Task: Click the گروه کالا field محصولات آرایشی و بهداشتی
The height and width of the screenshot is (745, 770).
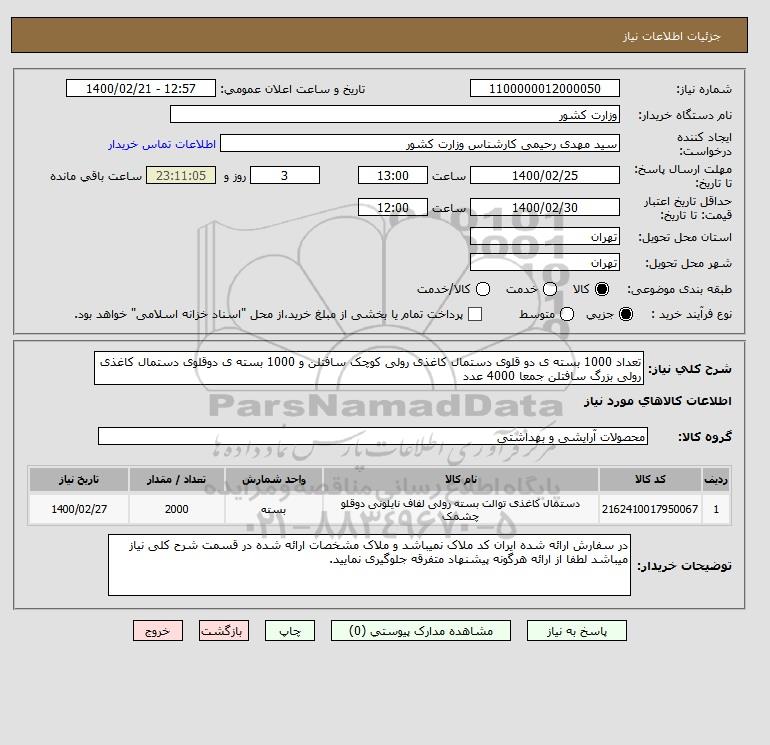Action: (373, 437)
